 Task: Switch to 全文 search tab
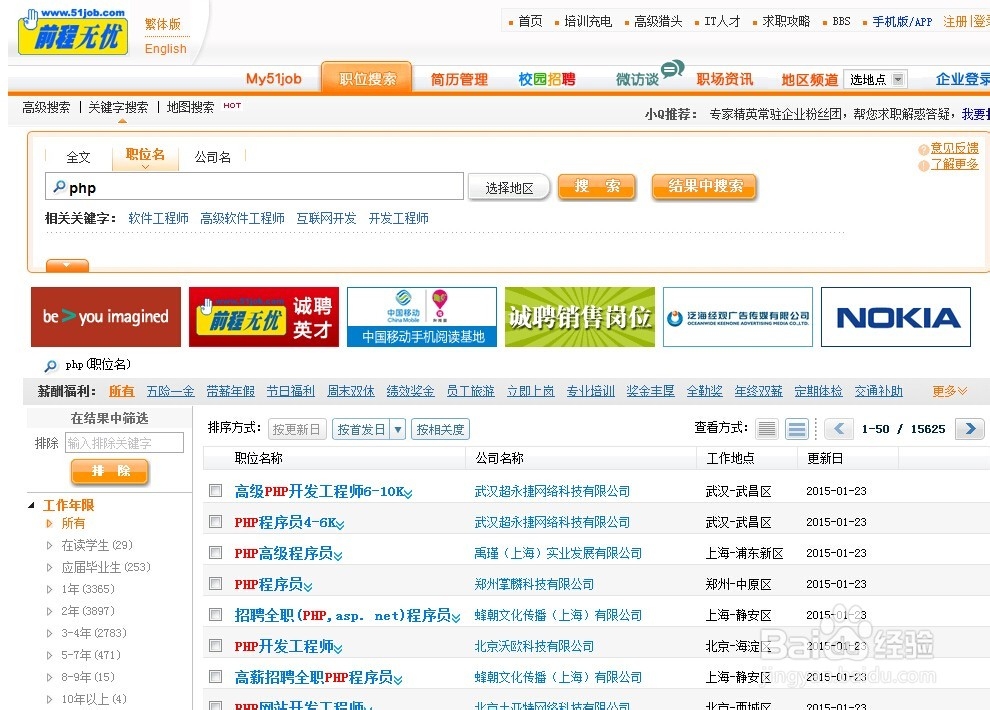tap(78, 157)
